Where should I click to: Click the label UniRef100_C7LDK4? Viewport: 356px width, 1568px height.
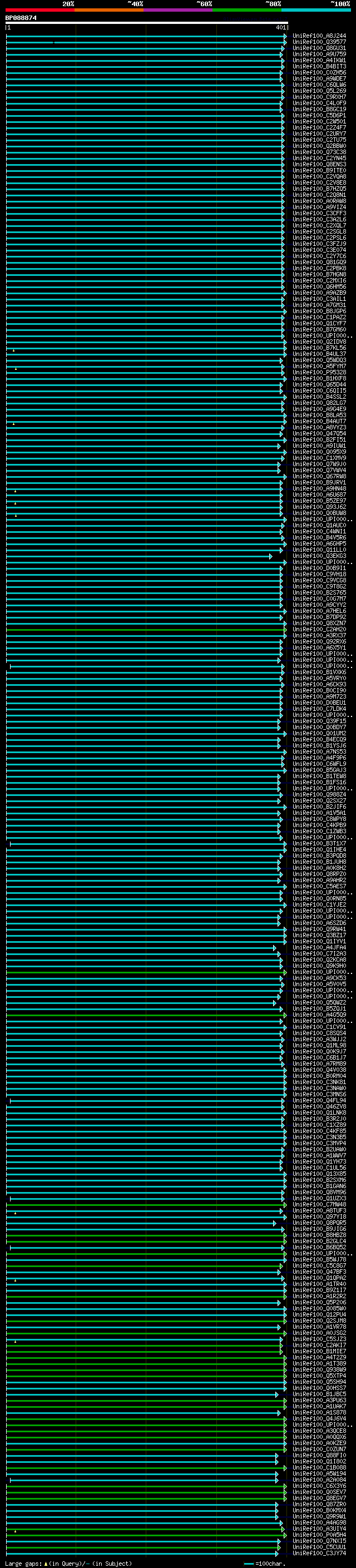[x=319, y=709]
